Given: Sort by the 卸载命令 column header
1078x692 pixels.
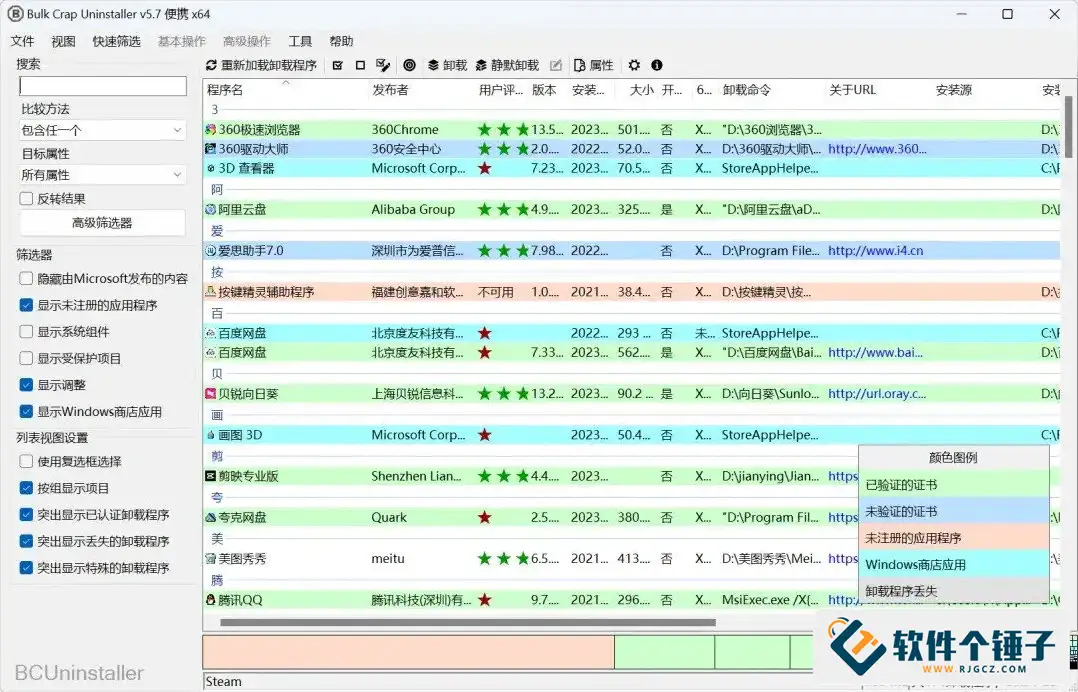Looking at the screenshot, I should 772,90.
